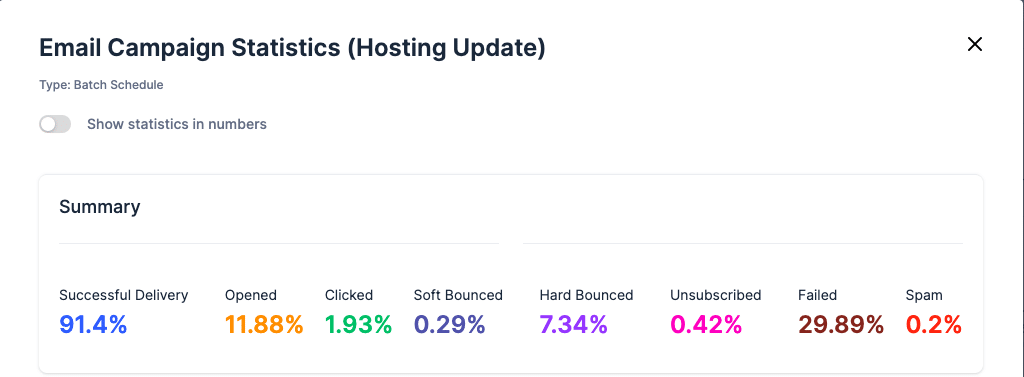Screen dimensions: 1024x377
Task: Toggle Show statistics in numbers switch
Action: [55, 124]
